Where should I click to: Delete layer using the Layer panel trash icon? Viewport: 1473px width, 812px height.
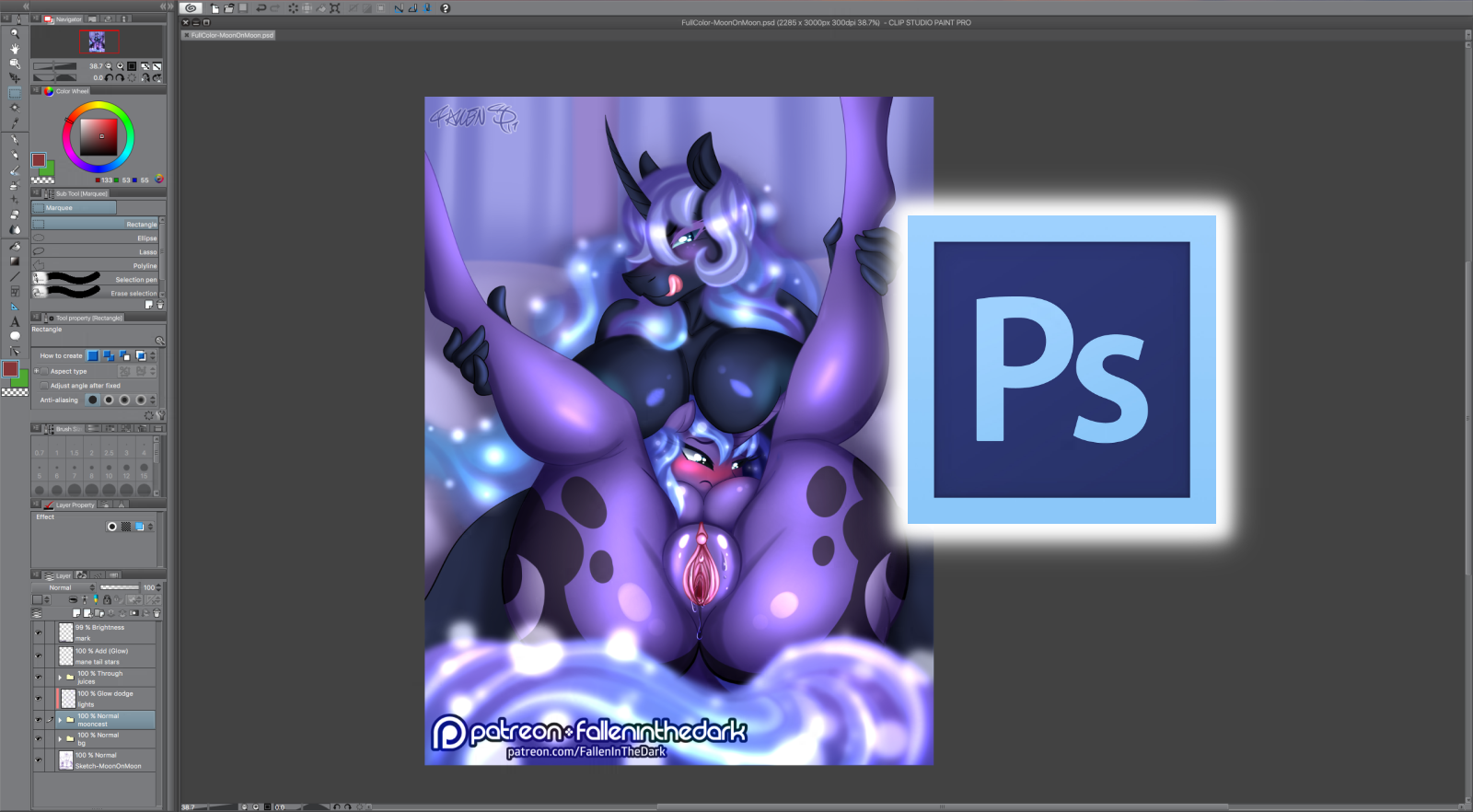(x=157, y=613)
